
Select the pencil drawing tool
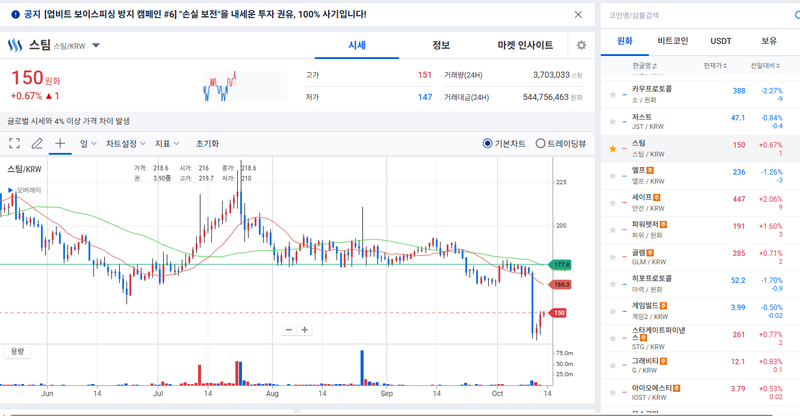coord(37,144)
